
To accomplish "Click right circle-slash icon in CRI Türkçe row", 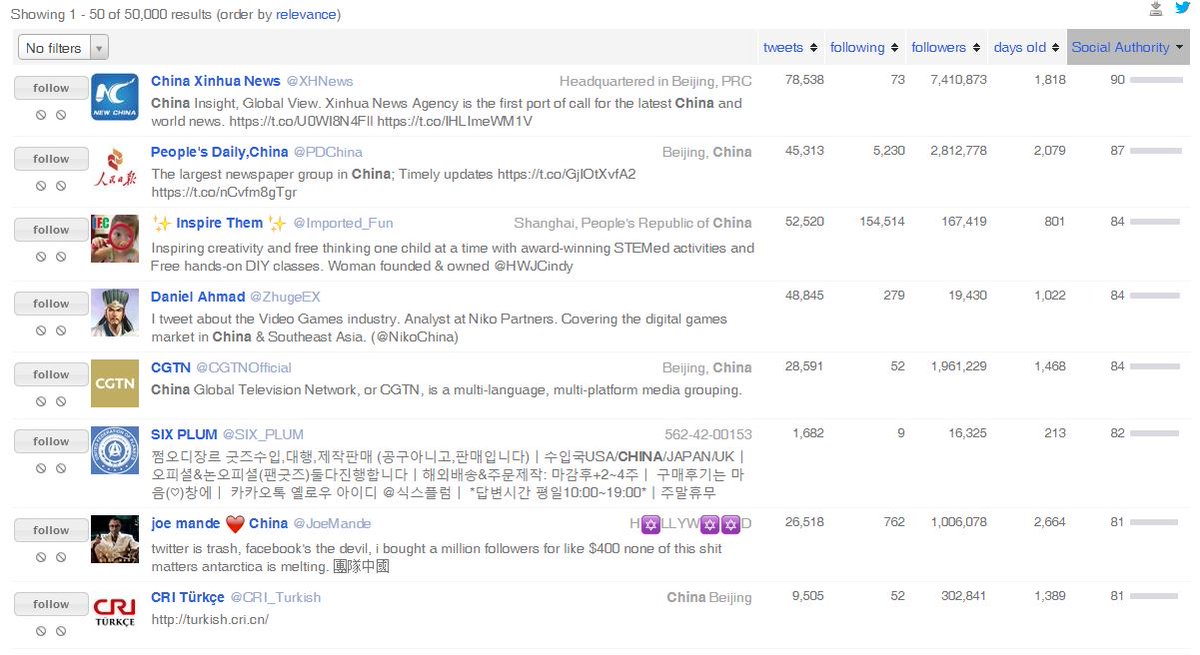I will click(61, 632).
